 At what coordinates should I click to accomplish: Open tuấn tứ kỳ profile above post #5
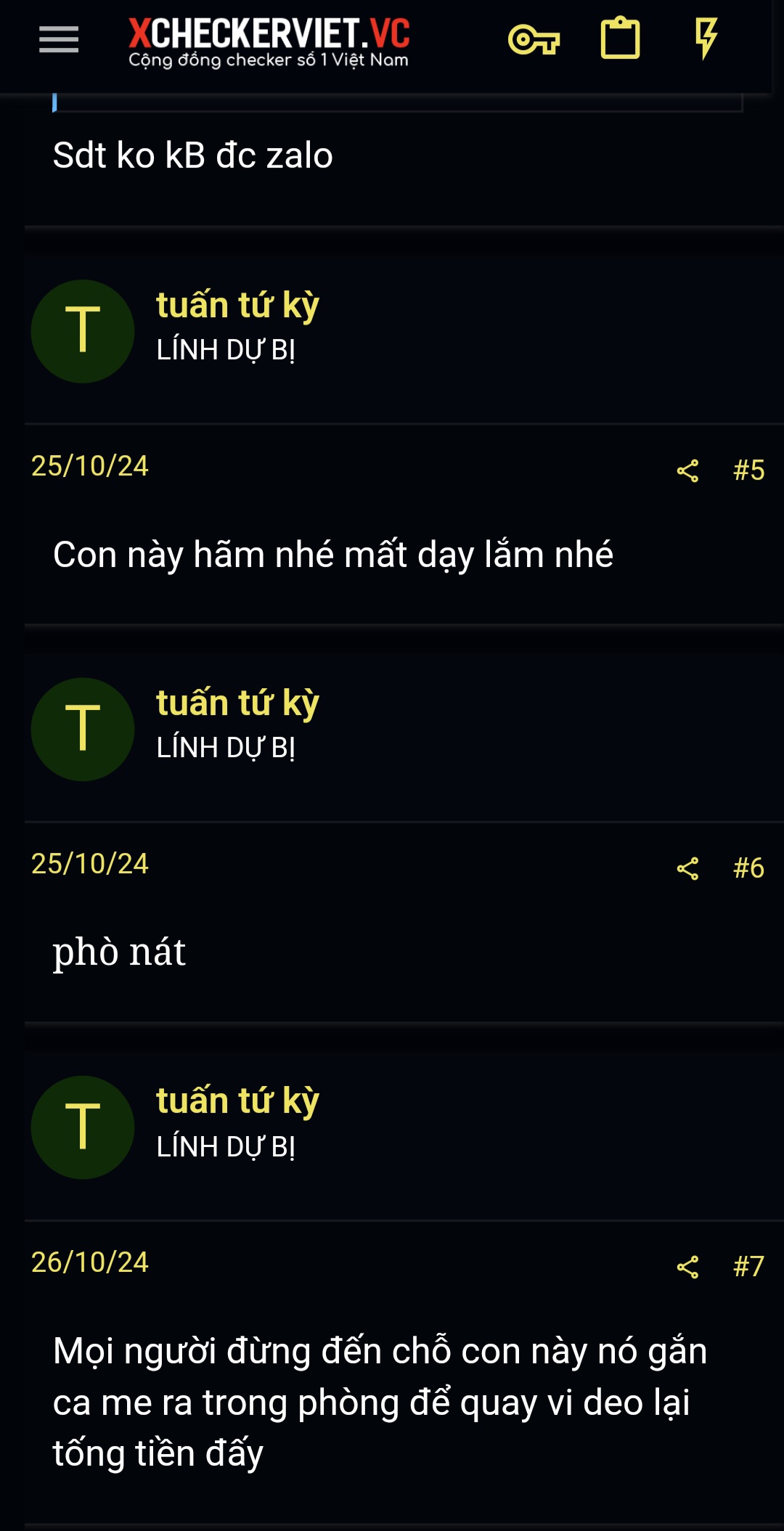point(238,305)
